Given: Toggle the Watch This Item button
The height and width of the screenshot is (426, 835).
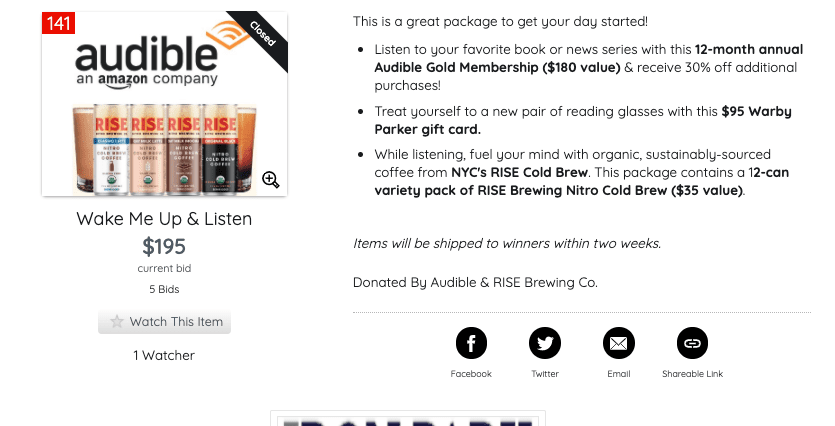Looking at the screenshot, I should coord(164,322).
